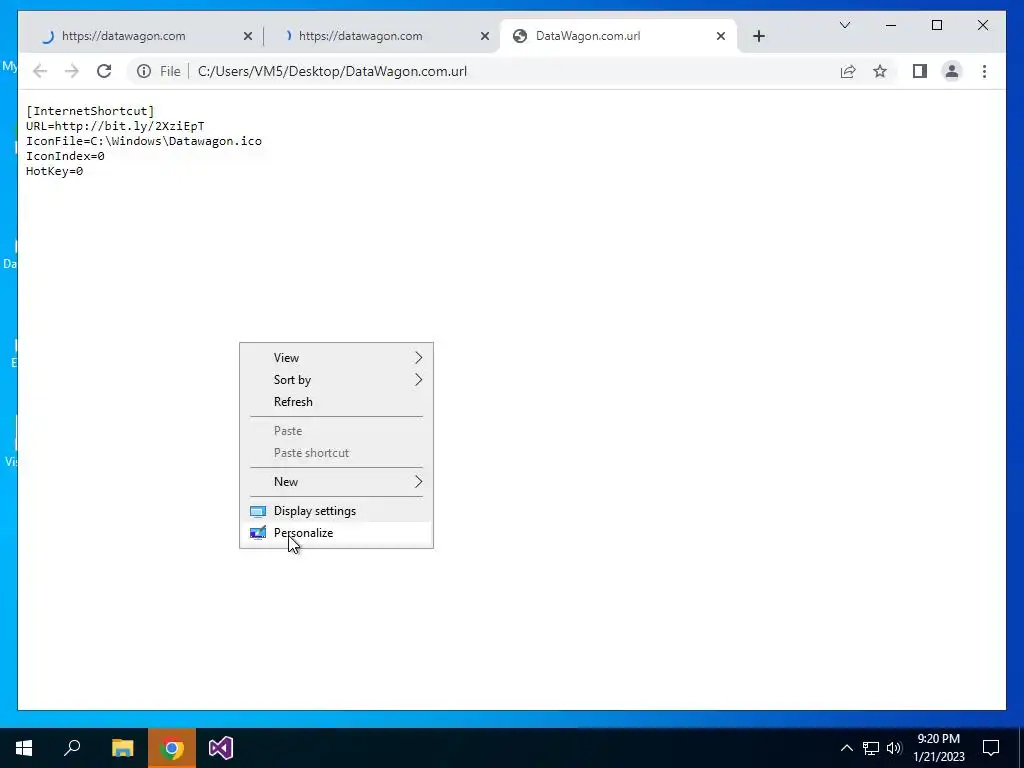Click the Chrome taskbar icon

coord(172,748)
